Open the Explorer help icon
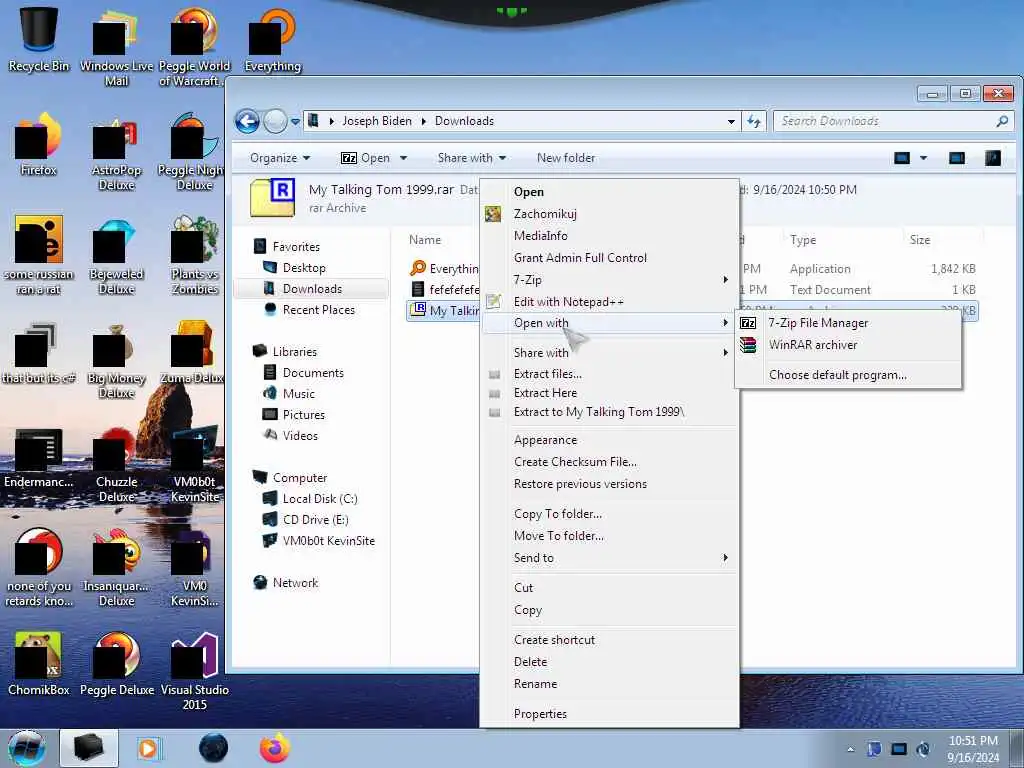This screenshot has height=768, width=1024. (993, 158)
